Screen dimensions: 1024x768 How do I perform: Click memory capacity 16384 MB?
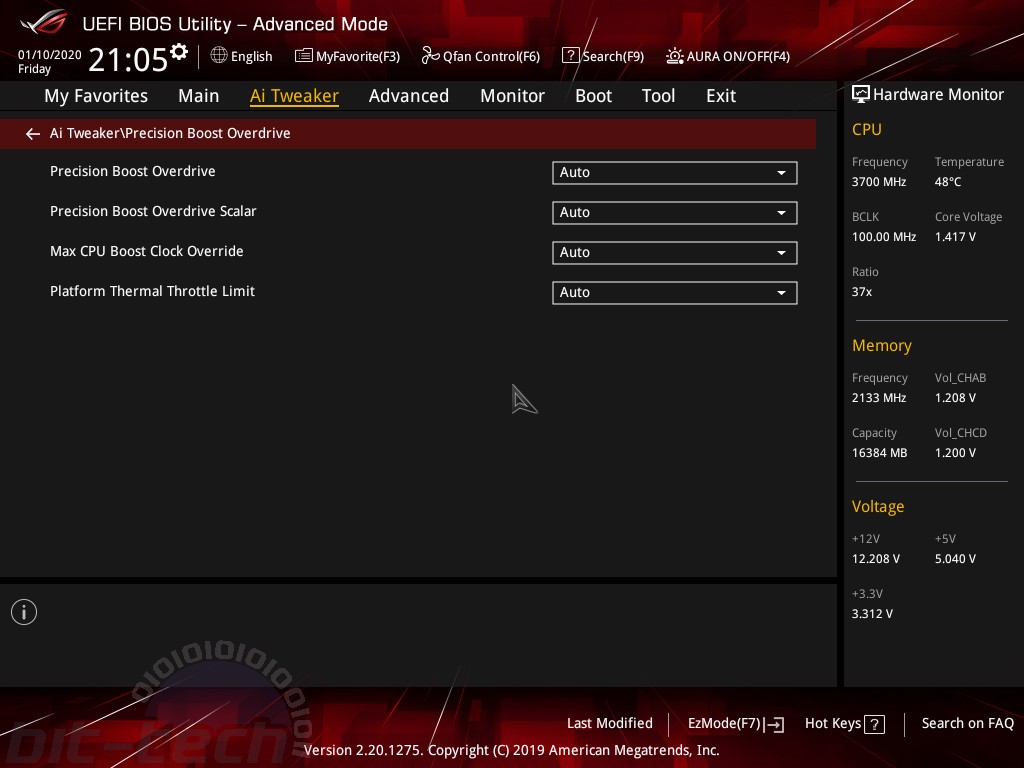(x=879, y=453)
